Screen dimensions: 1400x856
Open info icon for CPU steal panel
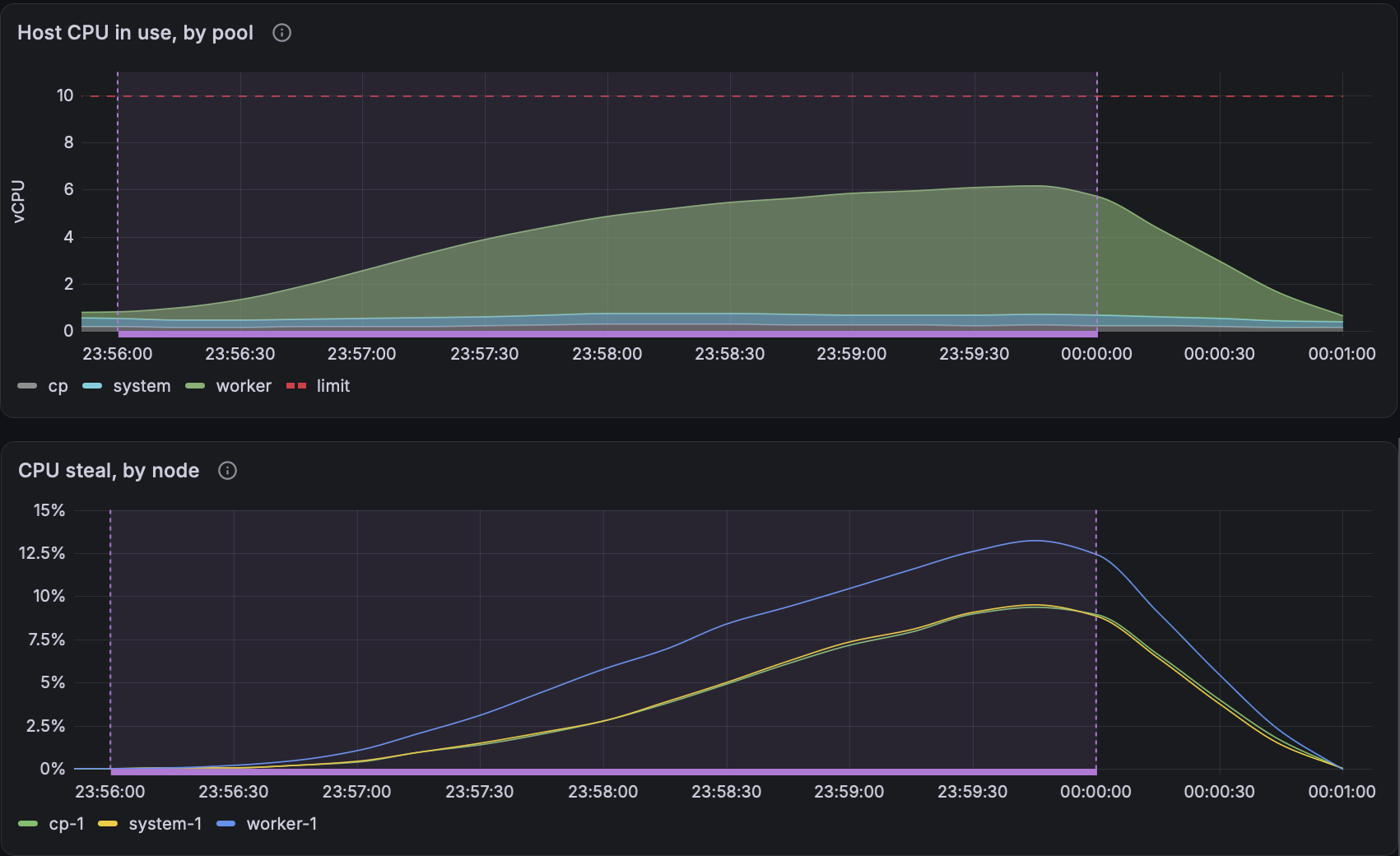[x=227, y=471]
